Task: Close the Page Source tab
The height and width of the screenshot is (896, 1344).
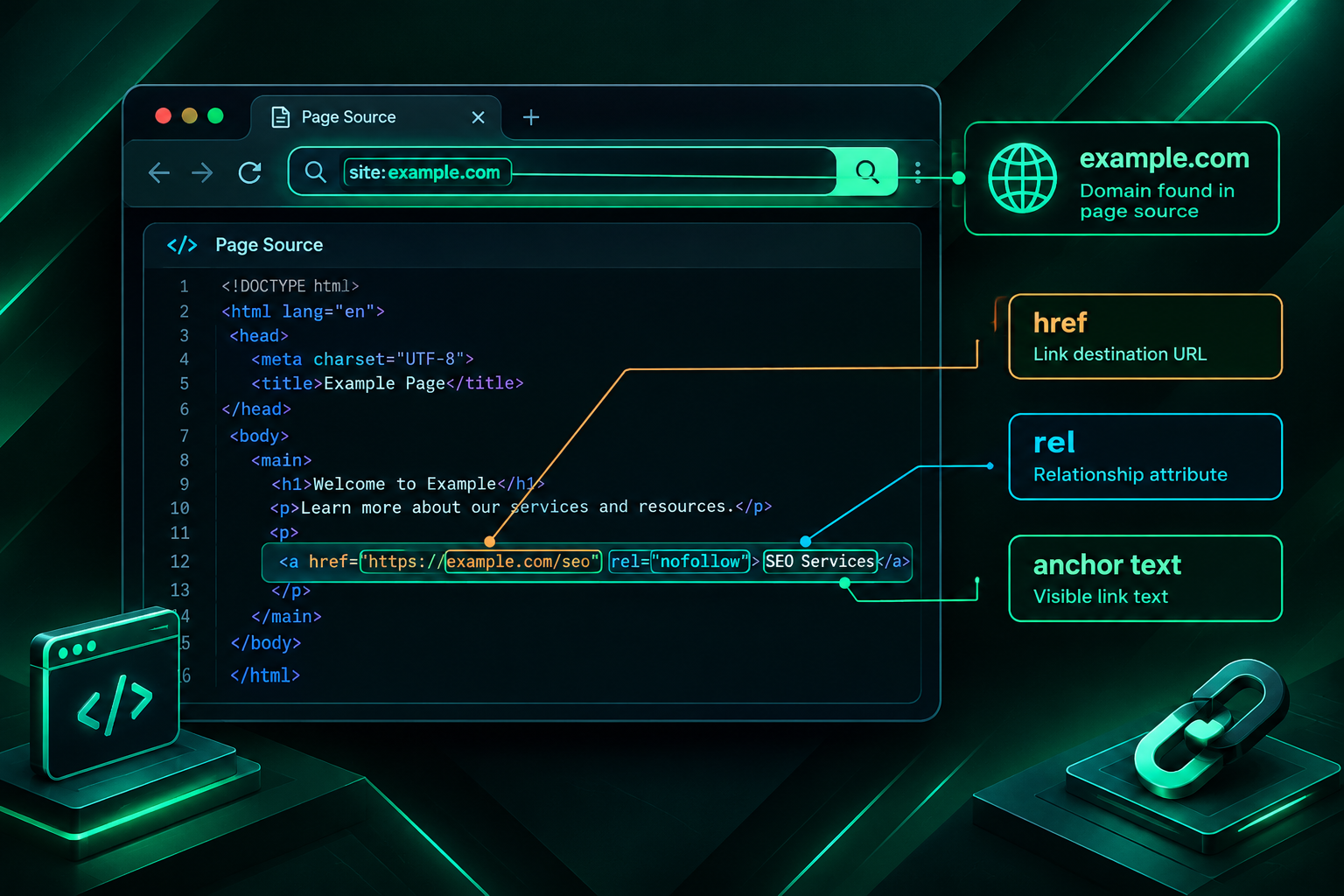Action: pos(478,117)
